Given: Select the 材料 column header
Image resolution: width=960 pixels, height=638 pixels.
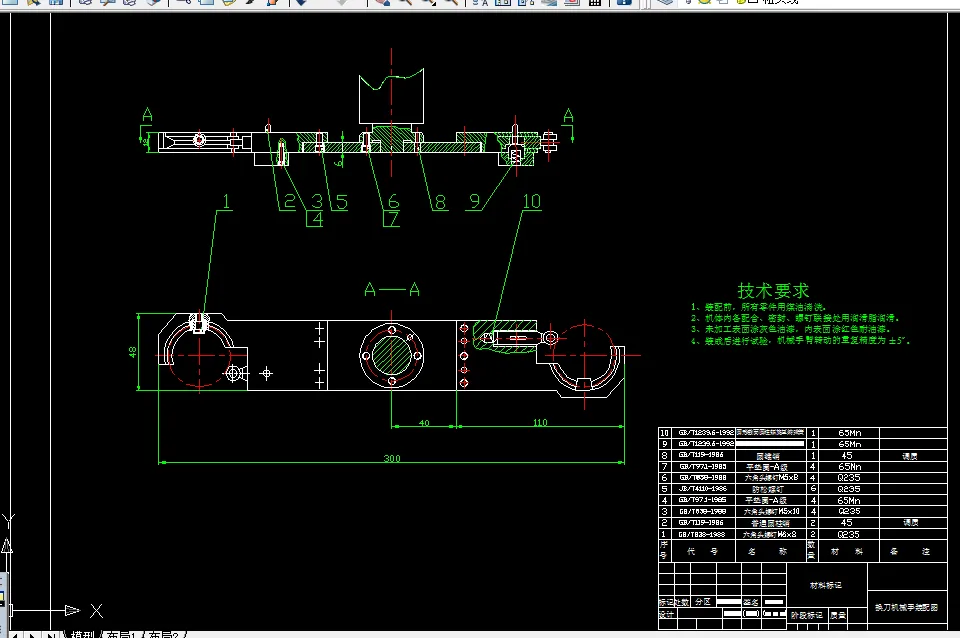Looking at the screenshot, I should [x=847, y=551].
